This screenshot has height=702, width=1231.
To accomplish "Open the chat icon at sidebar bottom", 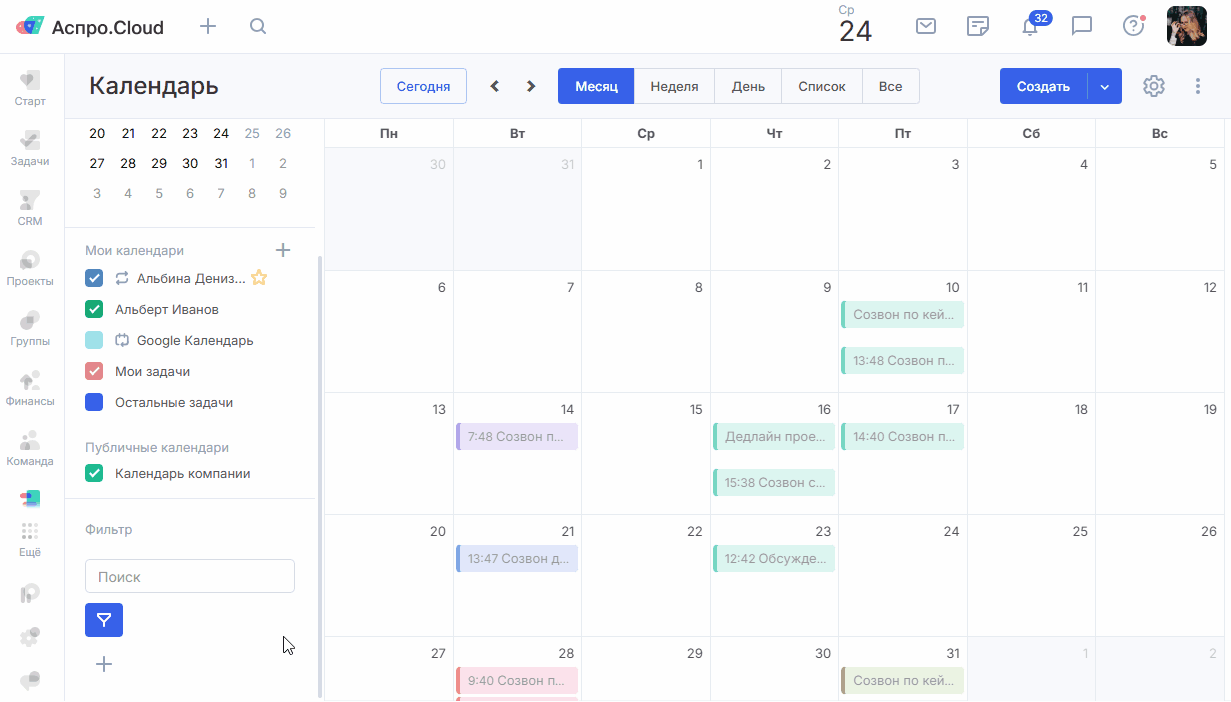I will point(30,680).
